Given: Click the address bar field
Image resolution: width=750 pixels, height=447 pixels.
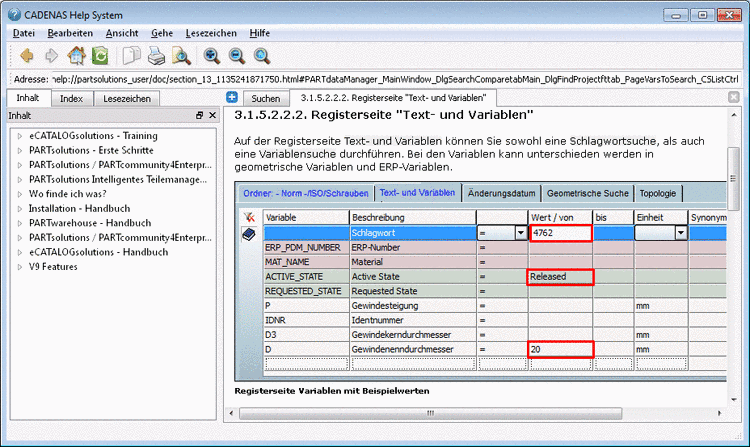Looking at the screenshot, I should coord(395,79).
